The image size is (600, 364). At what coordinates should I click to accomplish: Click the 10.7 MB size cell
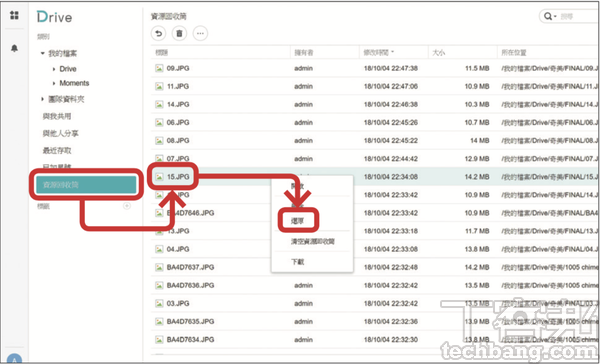click(477, 122)
